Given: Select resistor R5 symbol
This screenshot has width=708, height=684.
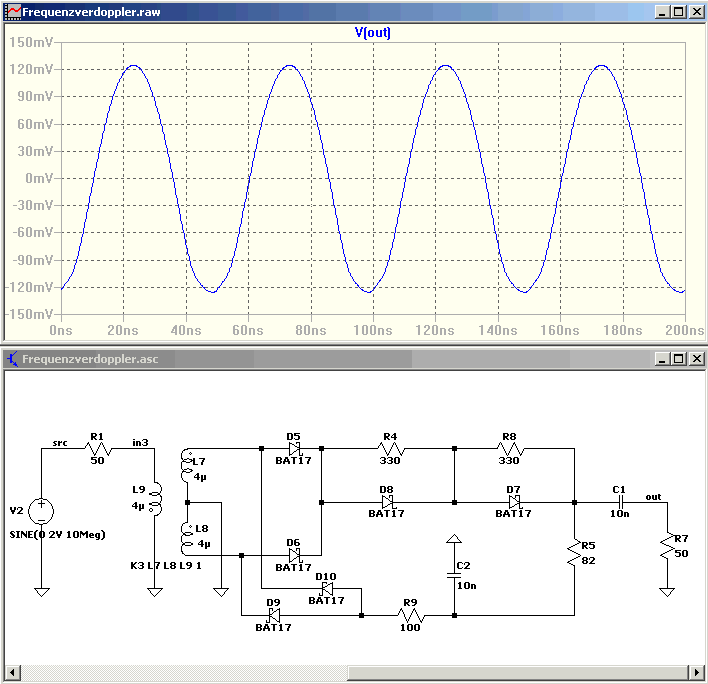Looking at the screenshot, I should [x=574, y=554].
